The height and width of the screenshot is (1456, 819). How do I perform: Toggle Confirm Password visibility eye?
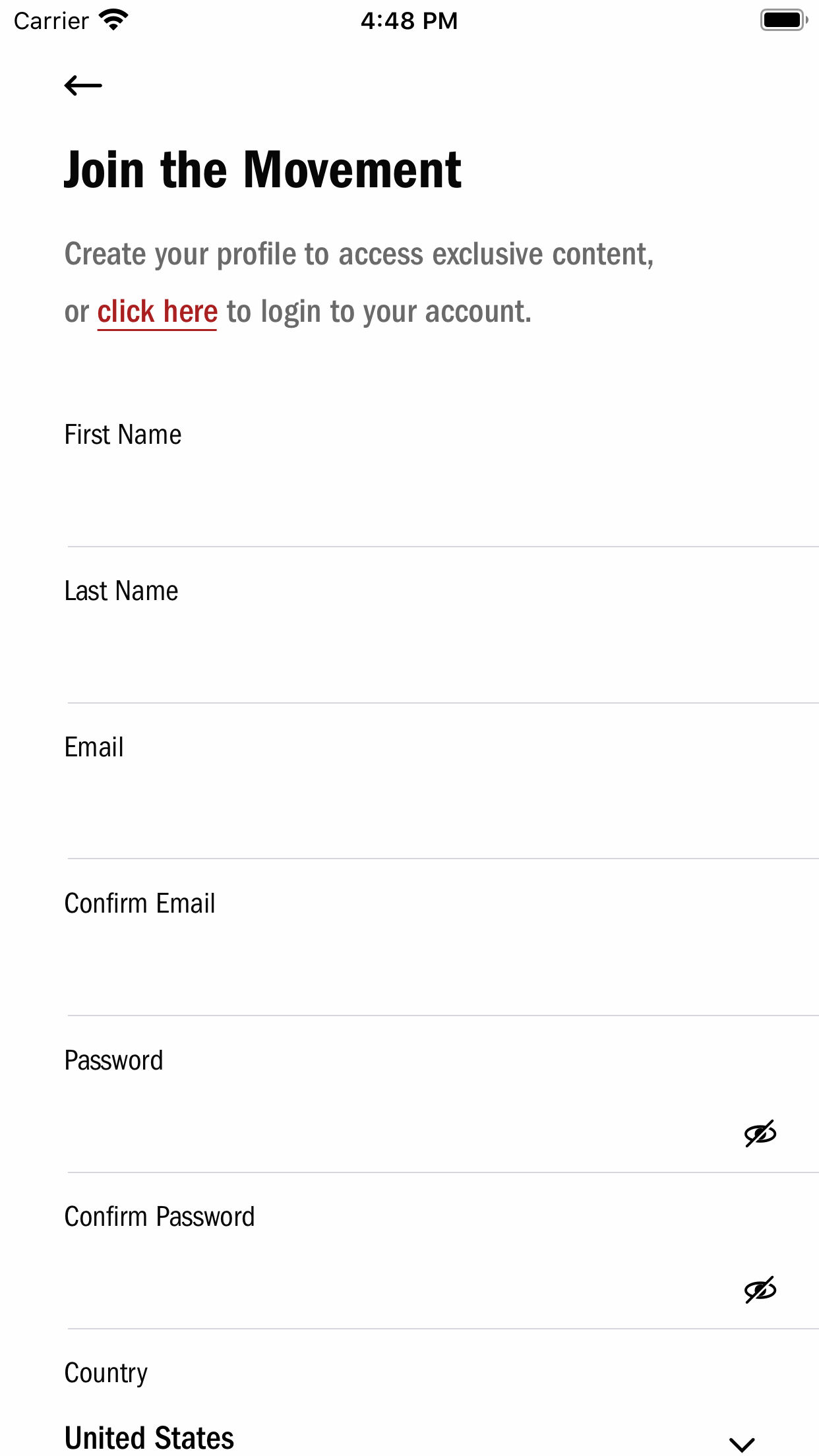760,1290
